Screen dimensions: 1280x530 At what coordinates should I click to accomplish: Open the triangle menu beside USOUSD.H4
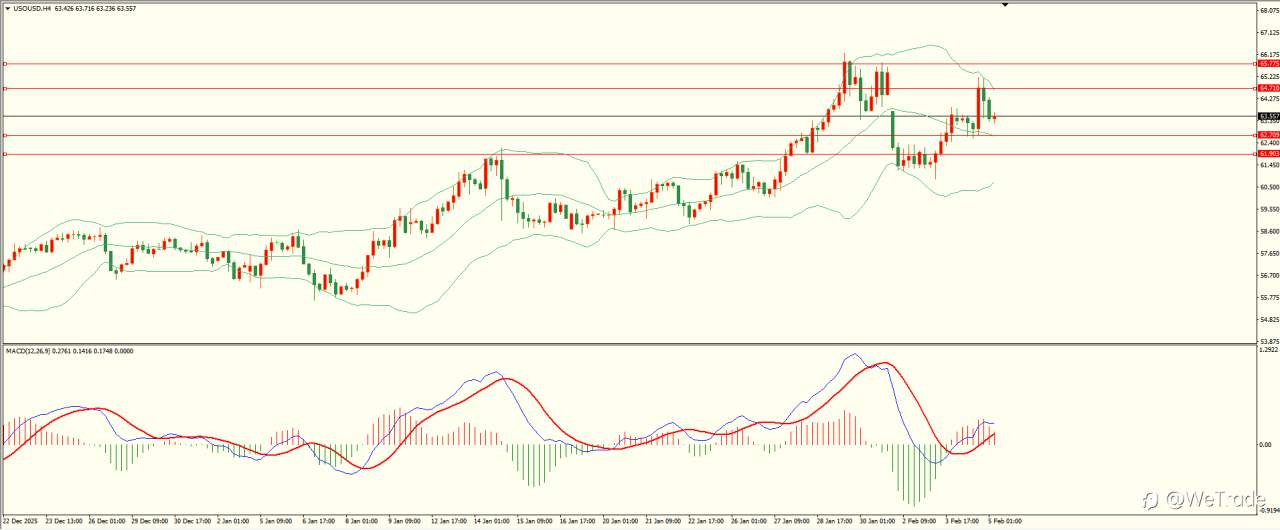(x=7, y=8)
